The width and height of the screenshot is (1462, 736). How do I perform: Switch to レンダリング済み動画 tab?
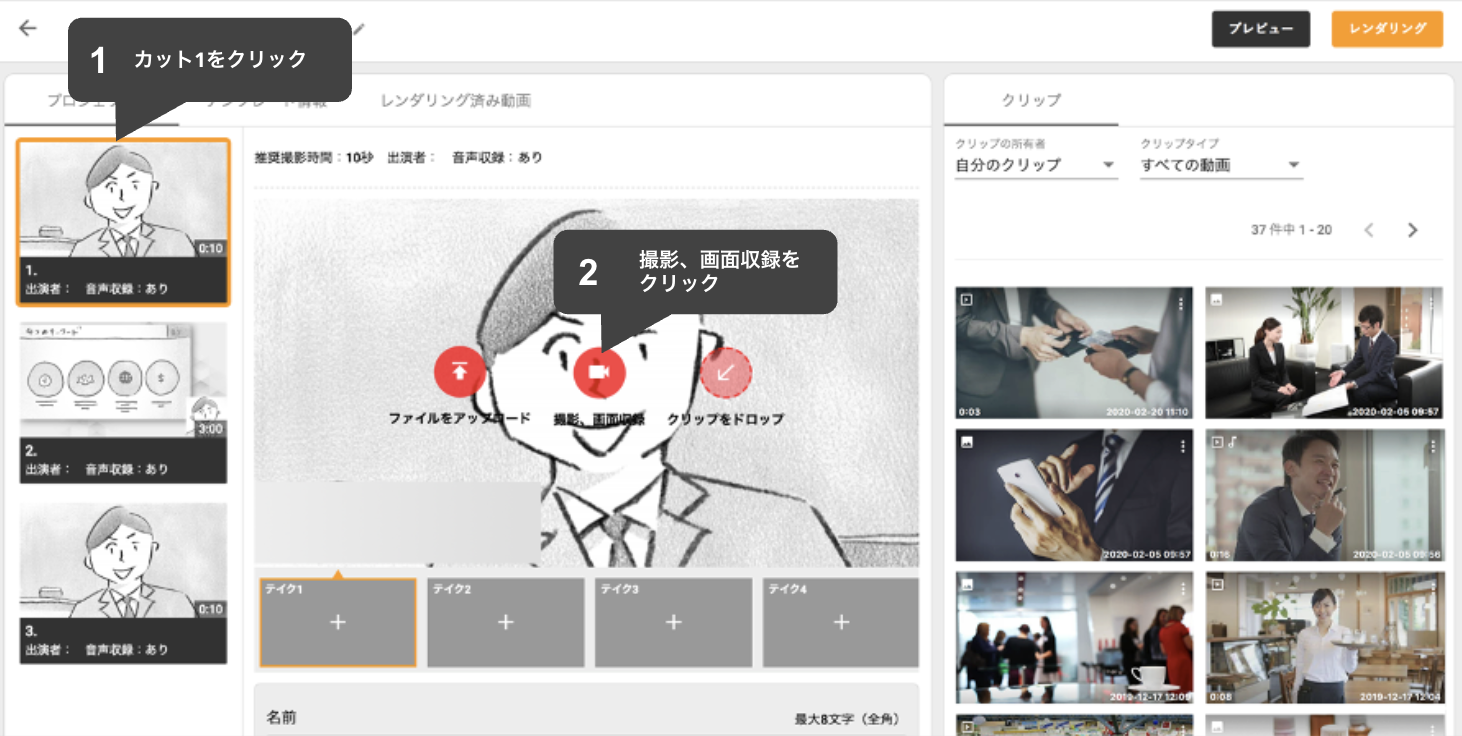455,101
